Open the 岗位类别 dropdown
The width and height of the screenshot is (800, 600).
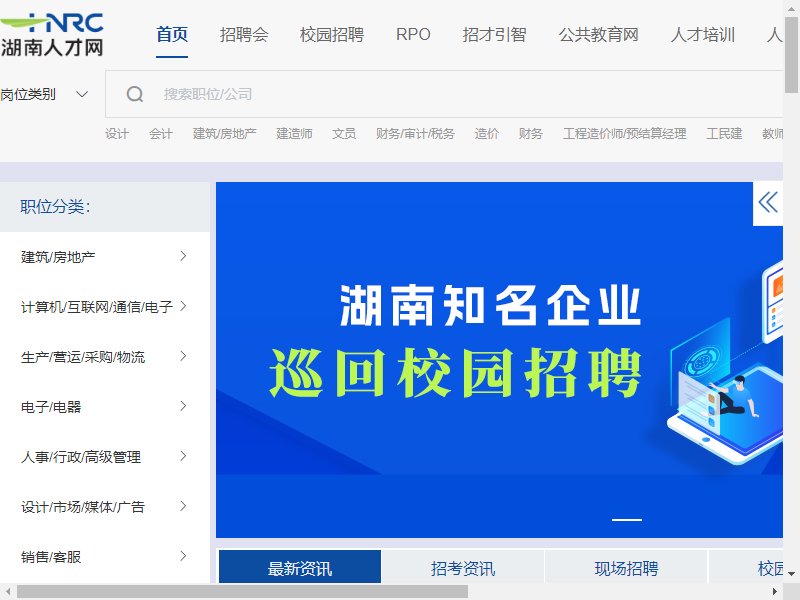pyautogui.click(x=44, y=94)
